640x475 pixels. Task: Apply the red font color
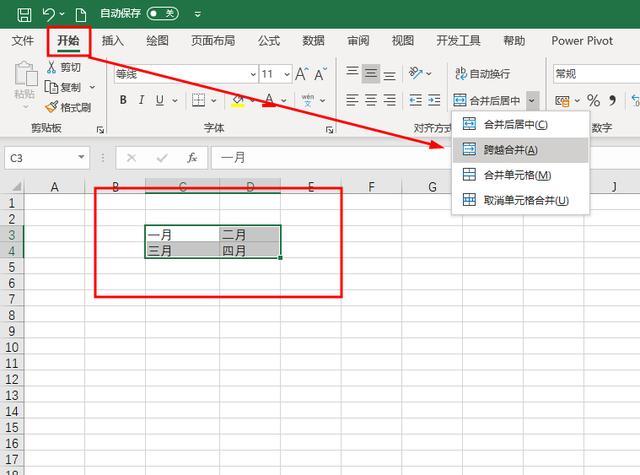click(269, 100)
